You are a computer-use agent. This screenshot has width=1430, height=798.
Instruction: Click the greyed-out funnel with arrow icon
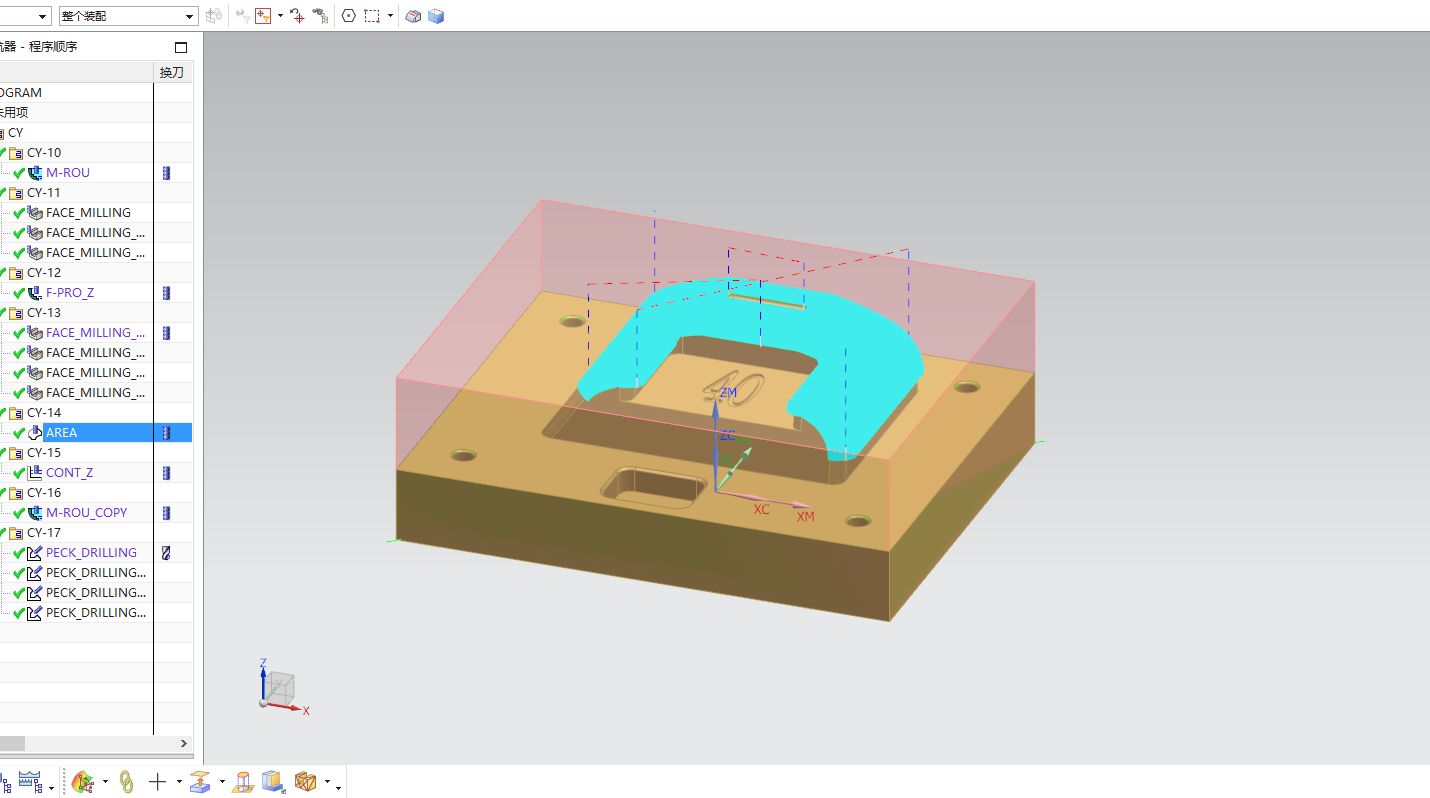[242, 16]
